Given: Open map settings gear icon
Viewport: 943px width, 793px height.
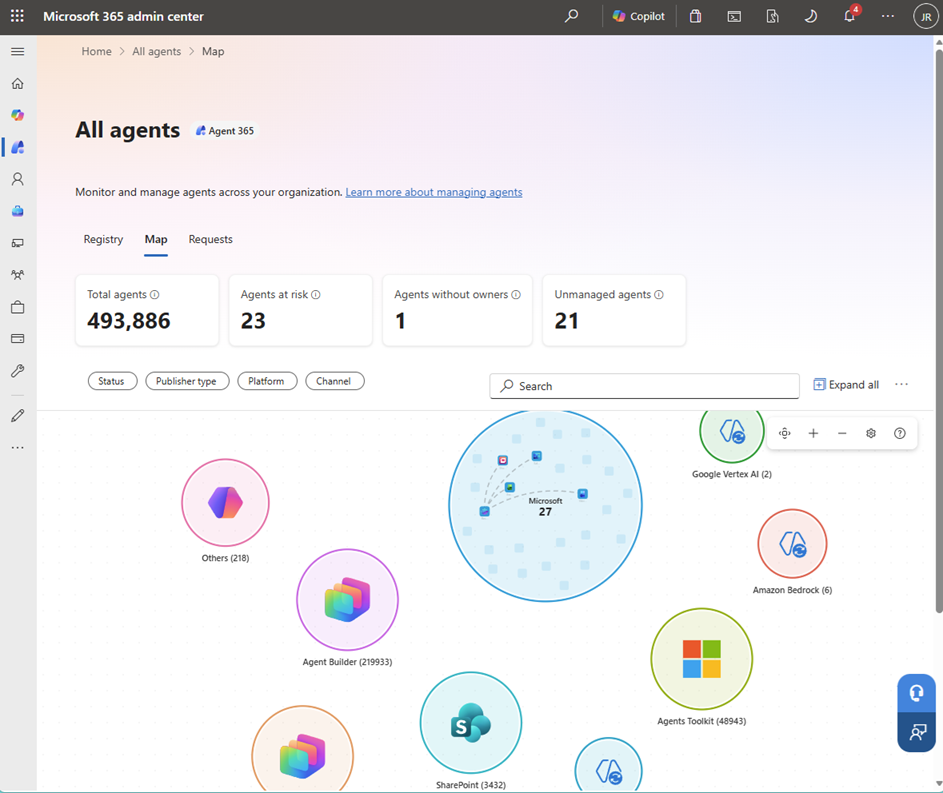Looking at the screenshot, I should pyautogui.click(x=871, y=433).
